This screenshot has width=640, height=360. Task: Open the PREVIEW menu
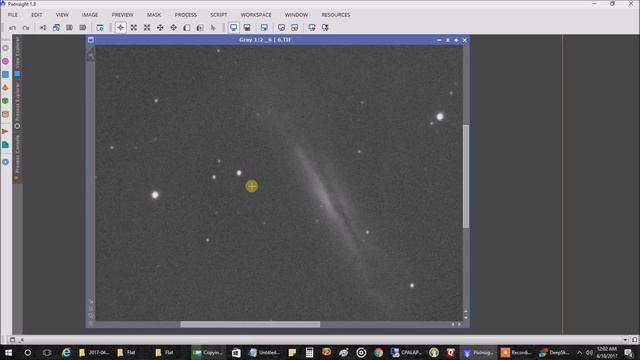[122, 15]
